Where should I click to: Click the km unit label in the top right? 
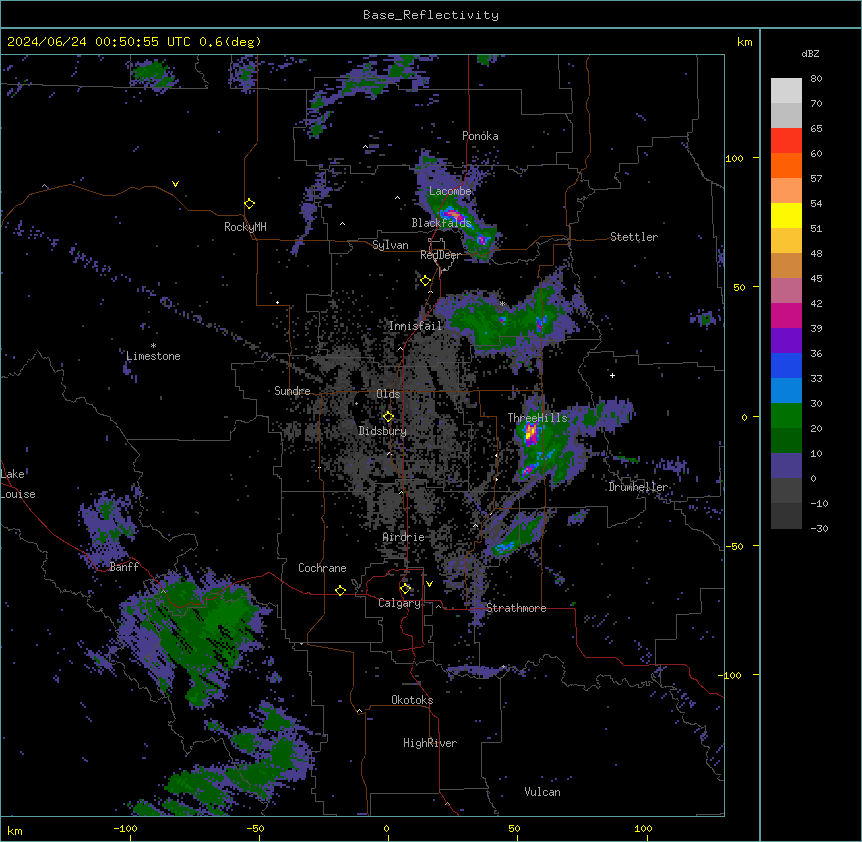coord(745,42)
